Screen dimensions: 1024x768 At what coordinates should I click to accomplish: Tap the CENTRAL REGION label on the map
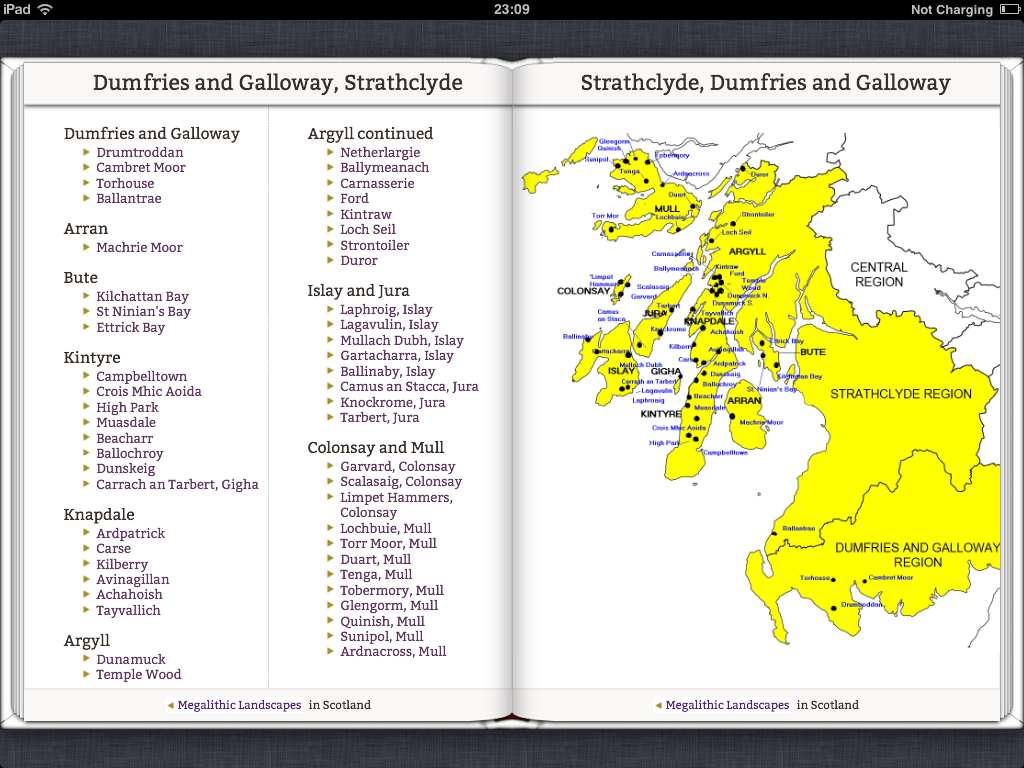879,274
